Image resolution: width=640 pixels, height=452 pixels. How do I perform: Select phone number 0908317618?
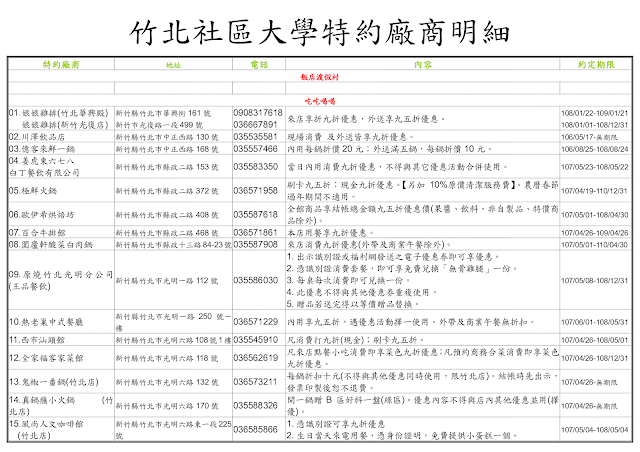(x=258, y=112)
